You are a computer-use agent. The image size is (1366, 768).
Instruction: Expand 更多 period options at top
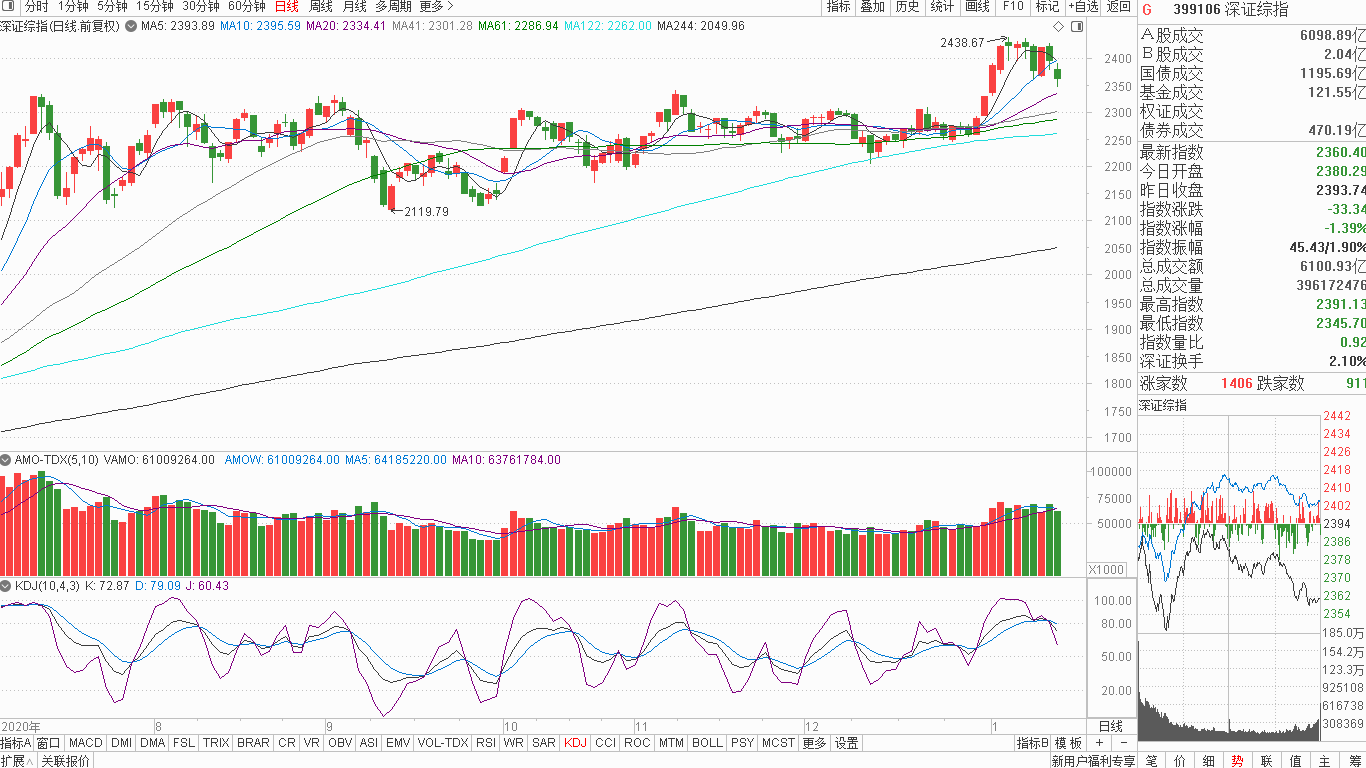click(x=436, y=6)
